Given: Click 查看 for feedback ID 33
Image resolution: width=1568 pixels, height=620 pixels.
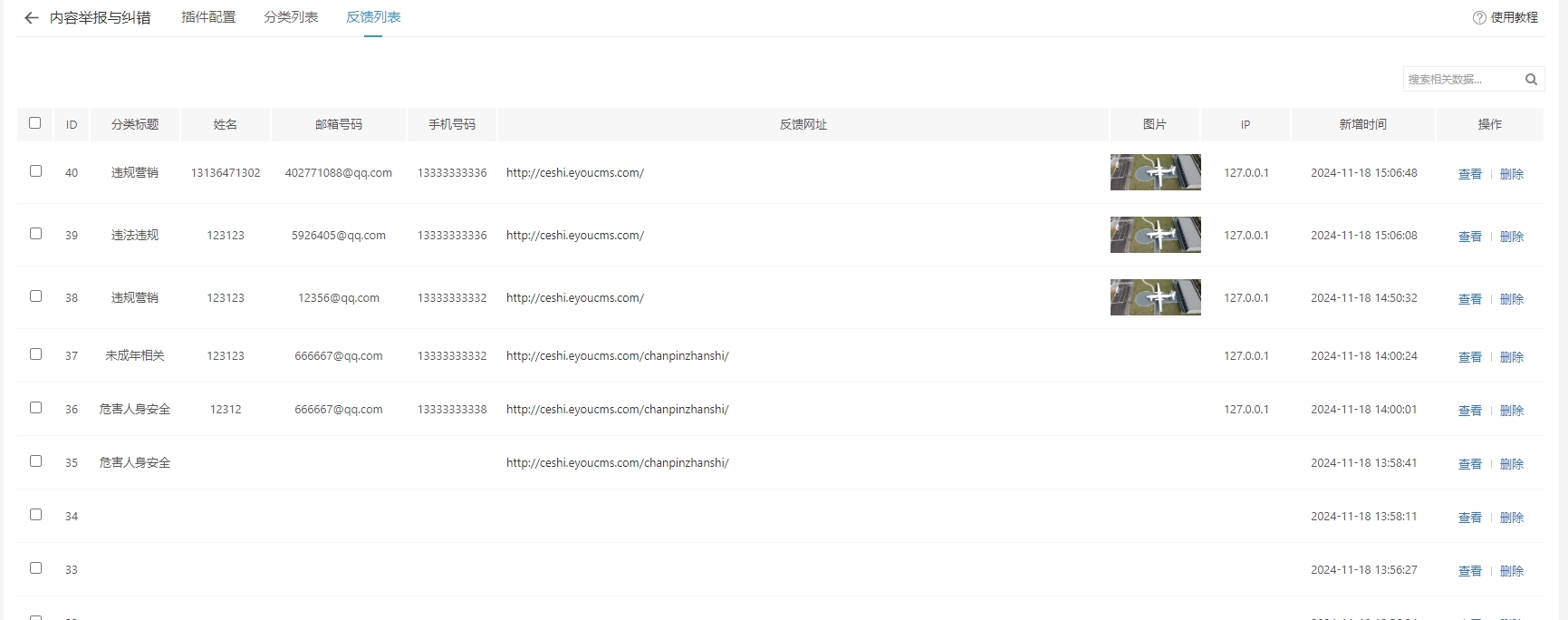Looking at the screenshot, I should tap(1469, 571).
